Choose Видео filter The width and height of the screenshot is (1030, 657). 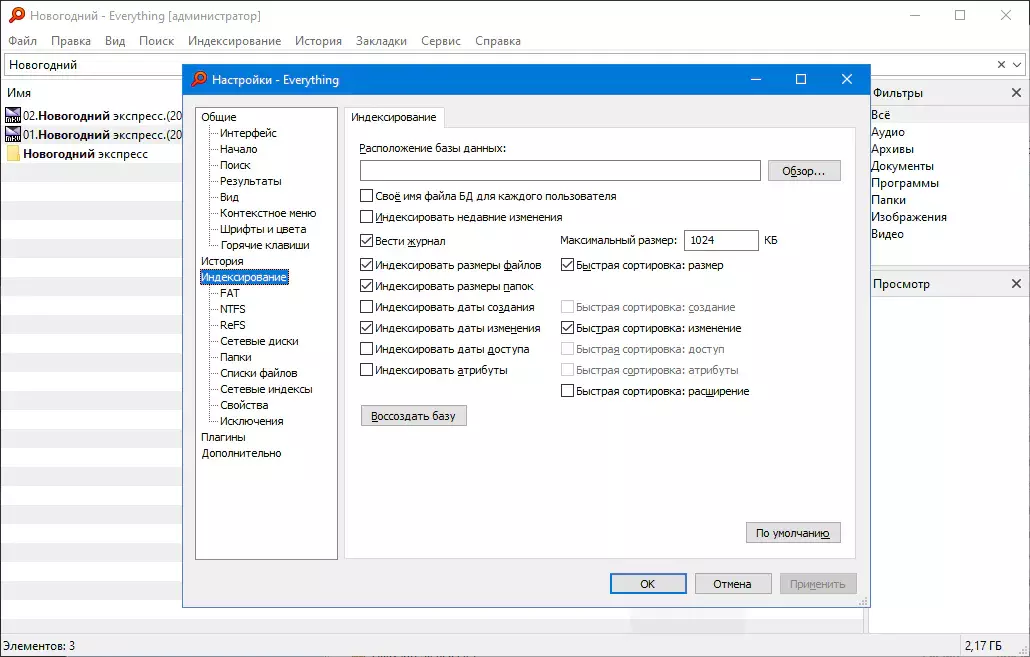(887, 234)
